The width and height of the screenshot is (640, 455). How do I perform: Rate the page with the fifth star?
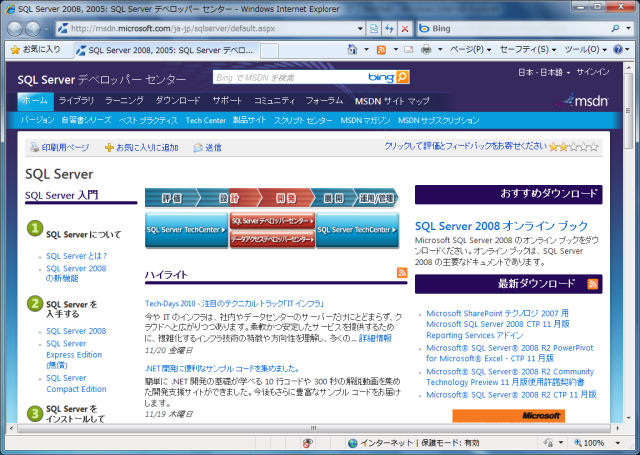coord(594,146)
